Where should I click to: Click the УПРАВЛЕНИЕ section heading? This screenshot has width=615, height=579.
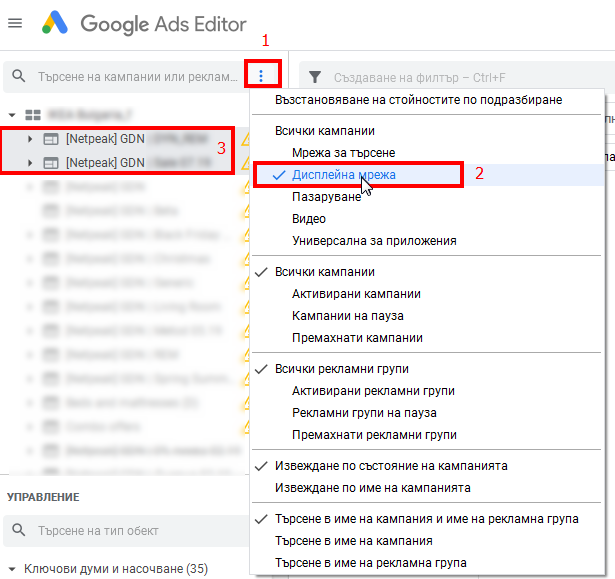point(43,497)
